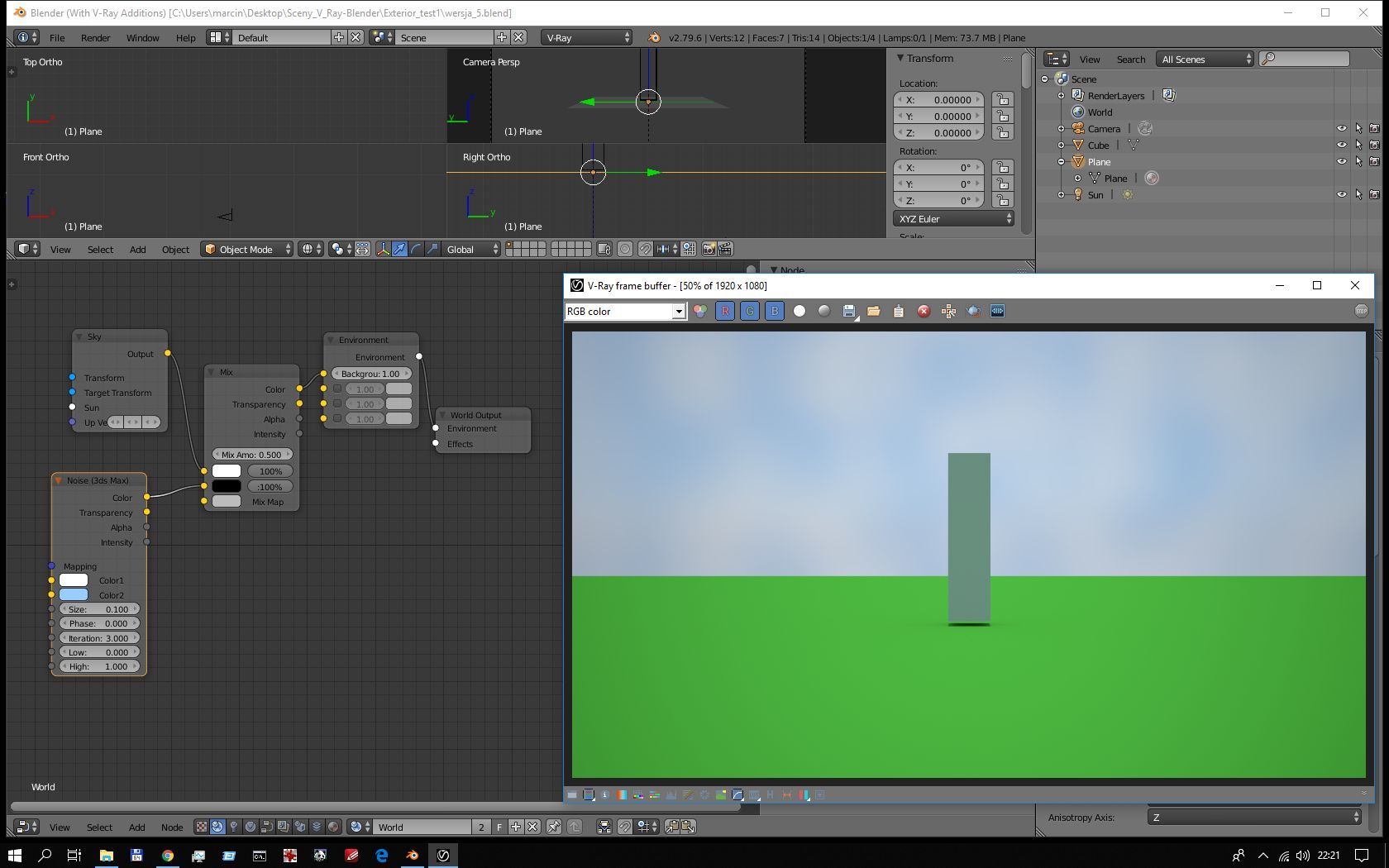Toggle the green channel in V-Ray frame buffer
The image size is (1389, 868).
pyautogui.click(x=749, y=311)
